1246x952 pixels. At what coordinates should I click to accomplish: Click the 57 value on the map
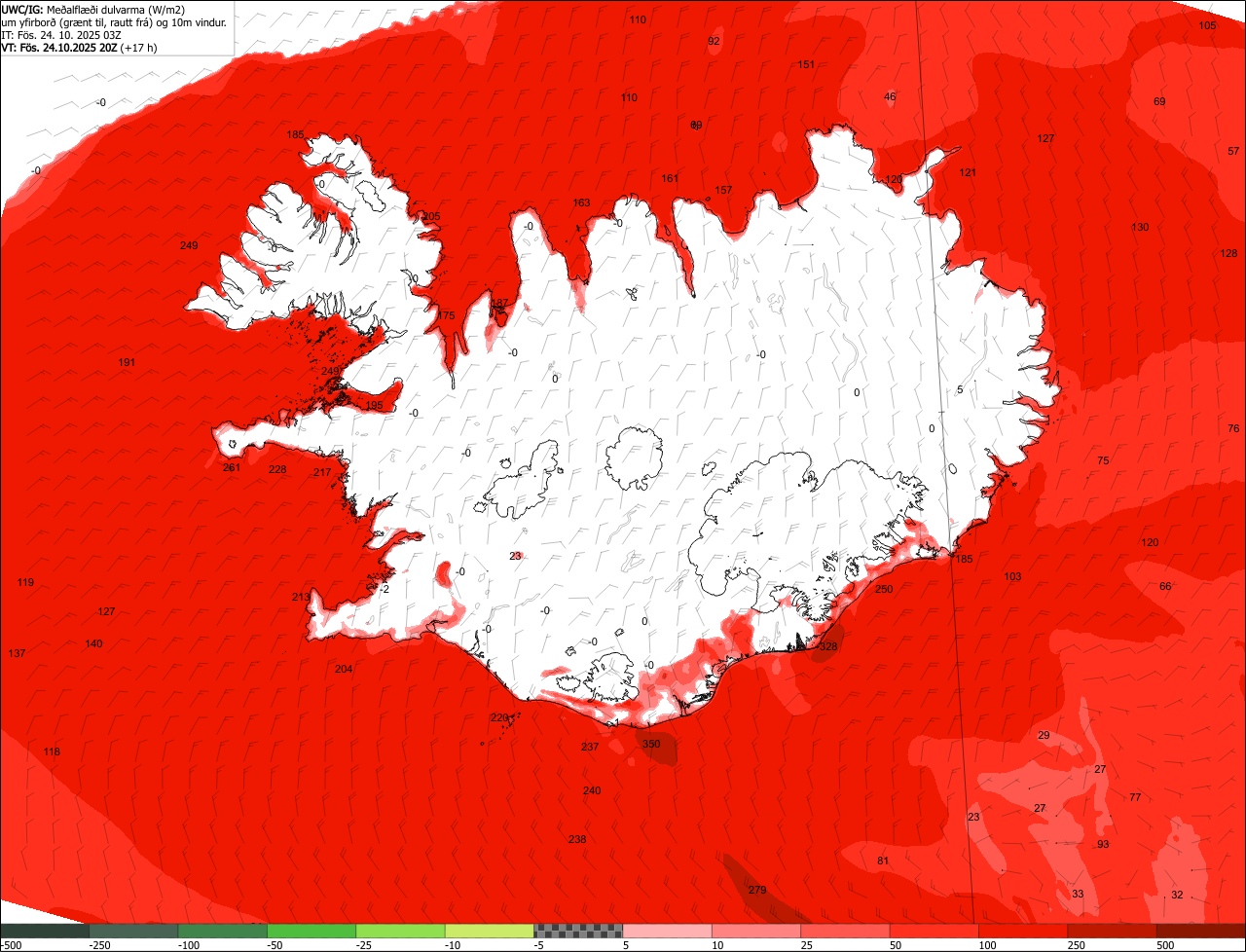1233,151
